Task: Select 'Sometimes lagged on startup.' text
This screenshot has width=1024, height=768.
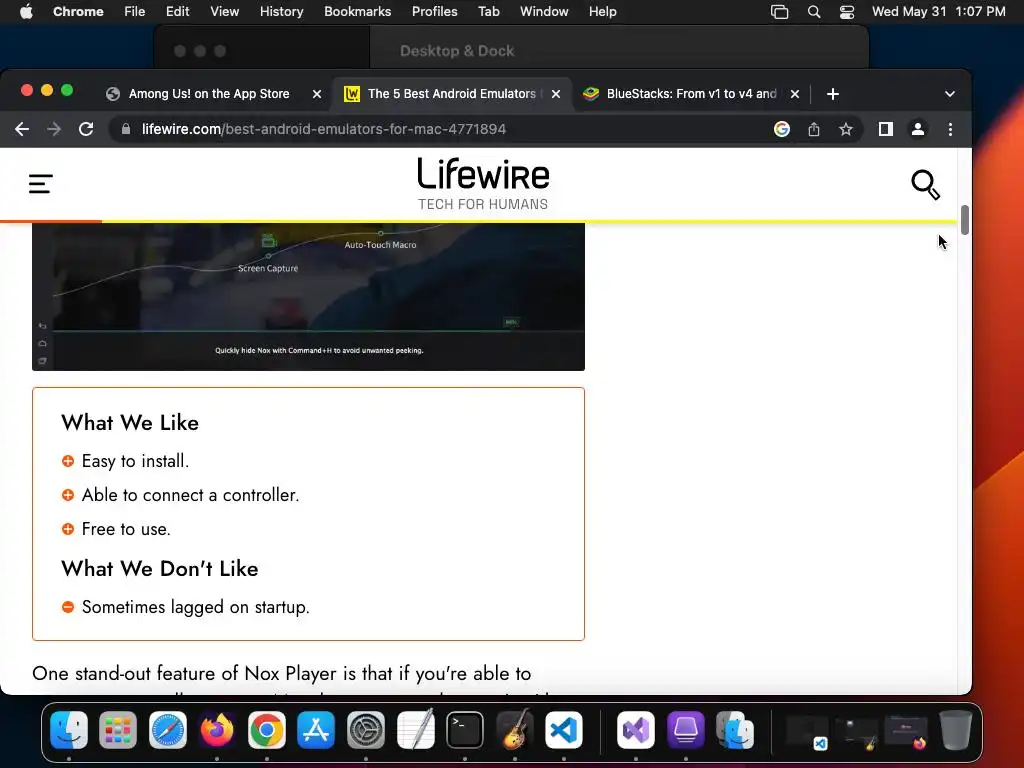Action: click(195, 607)
